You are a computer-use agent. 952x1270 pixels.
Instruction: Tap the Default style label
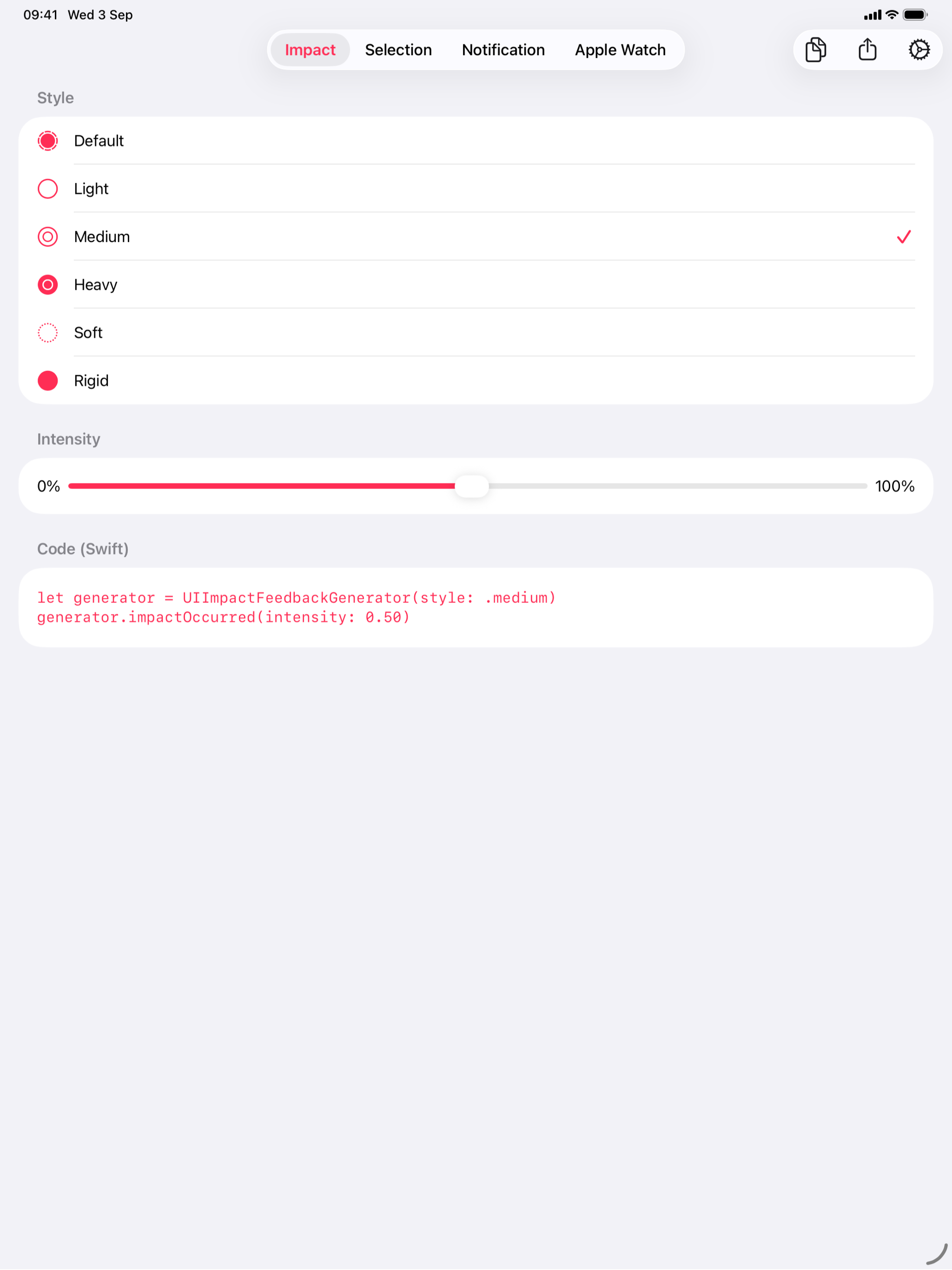click(99, 141)
